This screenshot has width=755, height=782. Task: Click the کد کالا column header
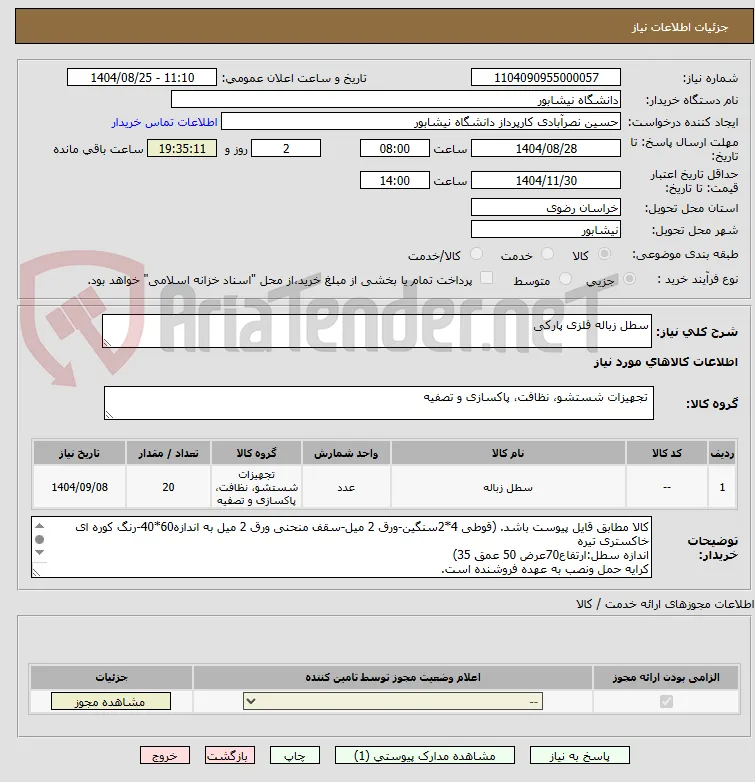coord(666,453)
